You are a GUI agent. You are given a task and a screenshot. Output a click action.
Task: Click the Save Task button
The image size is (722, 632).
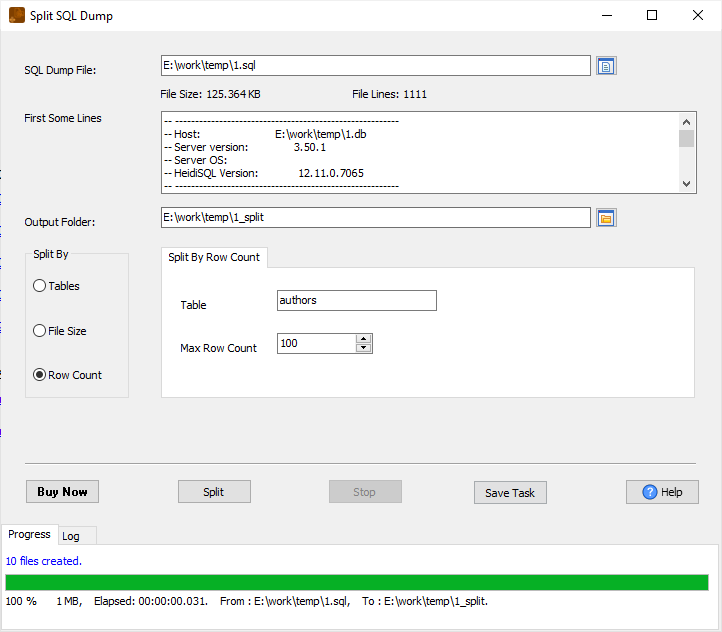click(510, 493)
